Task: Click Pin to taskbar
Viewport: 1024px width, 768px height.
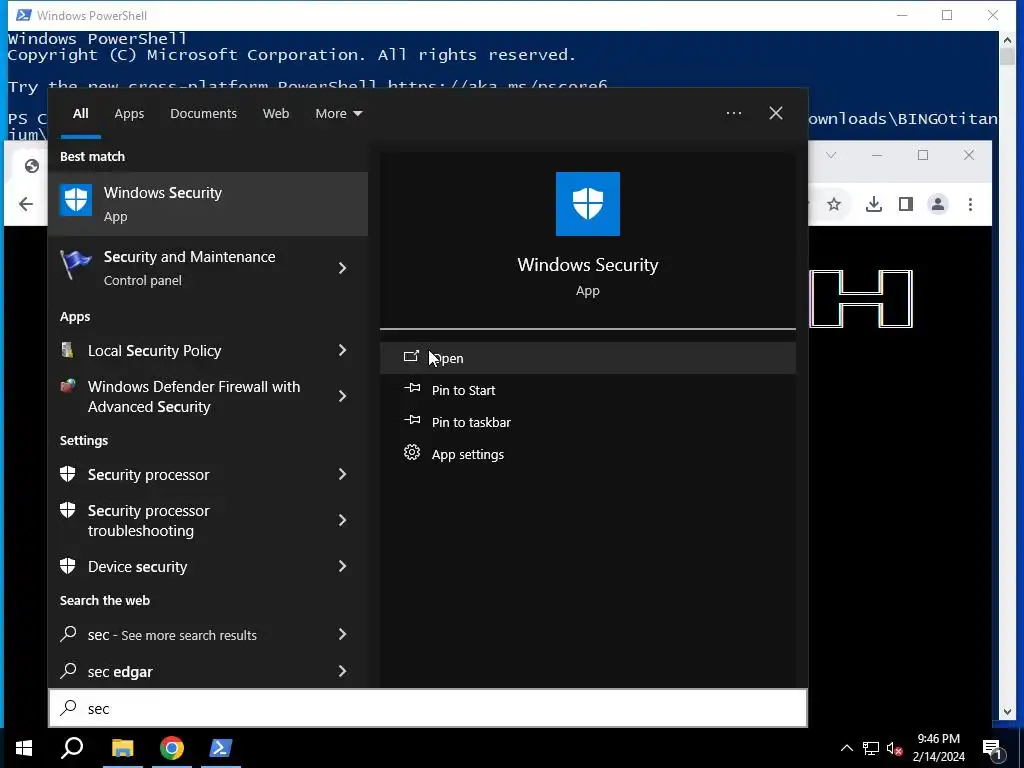Action: pyautogui.click(x=587, y=422)
